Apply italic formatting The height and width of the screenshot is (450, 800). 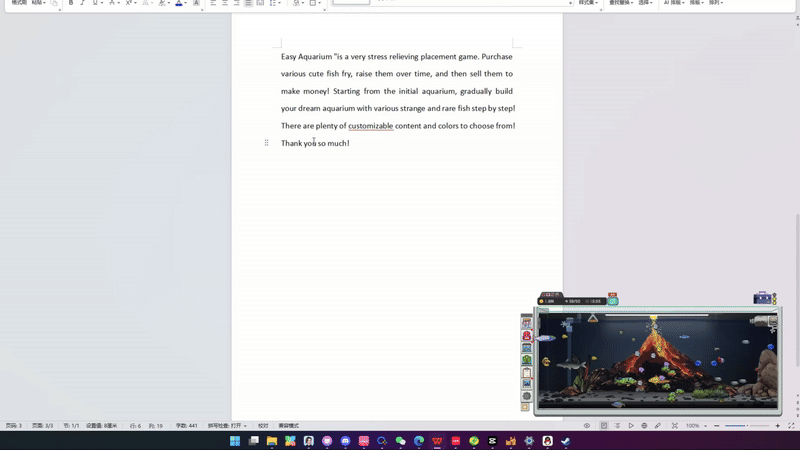(x=83, y=3)
